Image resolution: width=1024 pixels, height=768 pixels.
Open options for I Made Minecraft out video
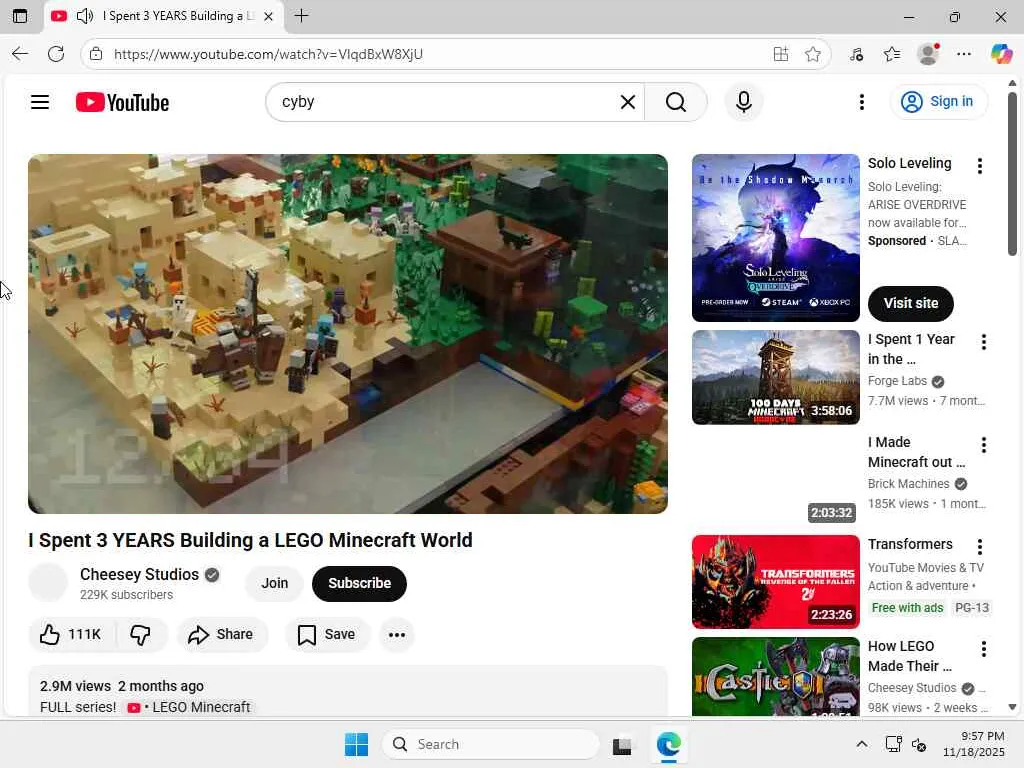click(984, 445)
